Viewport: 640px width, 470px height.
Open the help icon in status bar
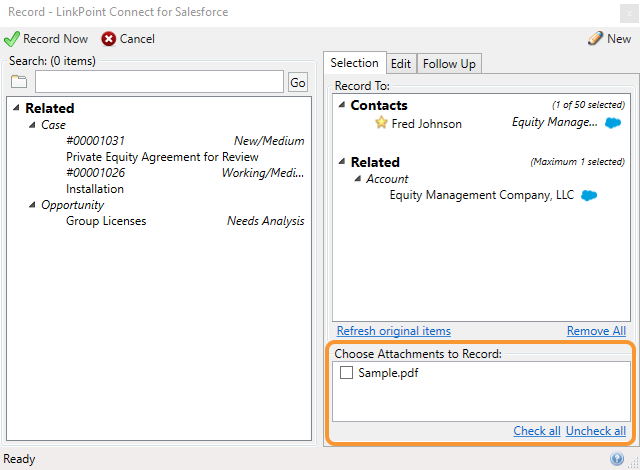tap(617, 459)
